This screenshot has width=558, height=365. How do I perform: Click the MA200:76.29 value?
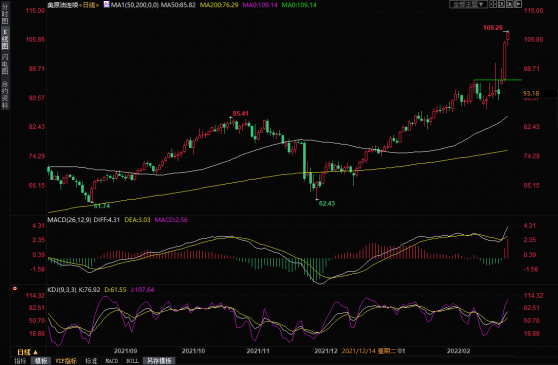pyautogui.click(x=219, y=5)
